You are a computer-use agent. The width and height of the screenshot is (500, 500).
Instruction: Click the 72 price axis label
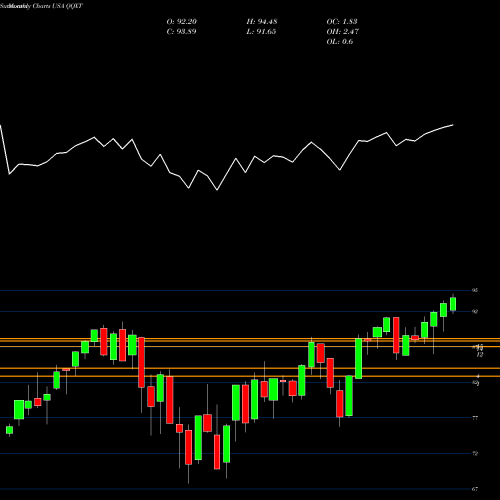(475, 453)
